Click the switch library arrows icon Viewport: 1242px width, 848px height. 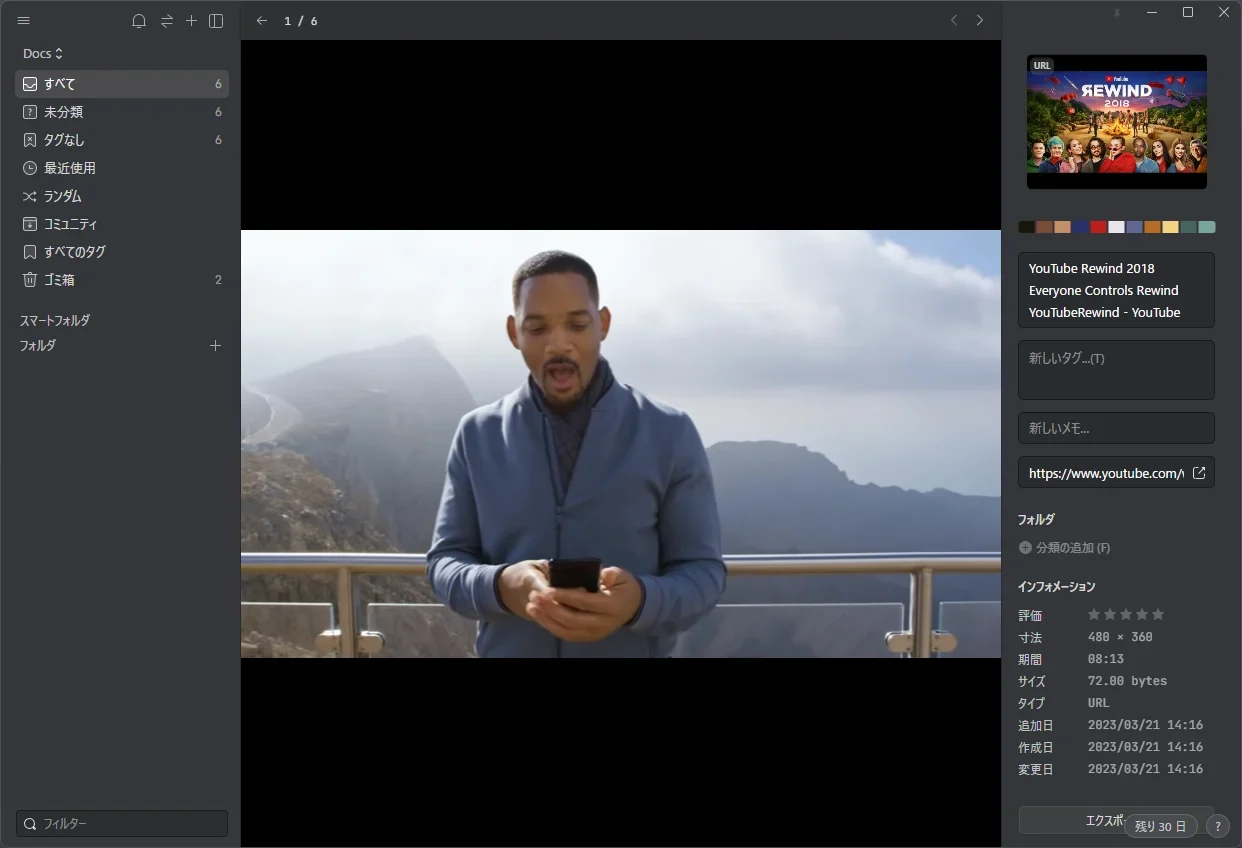(x=167, y=21)
